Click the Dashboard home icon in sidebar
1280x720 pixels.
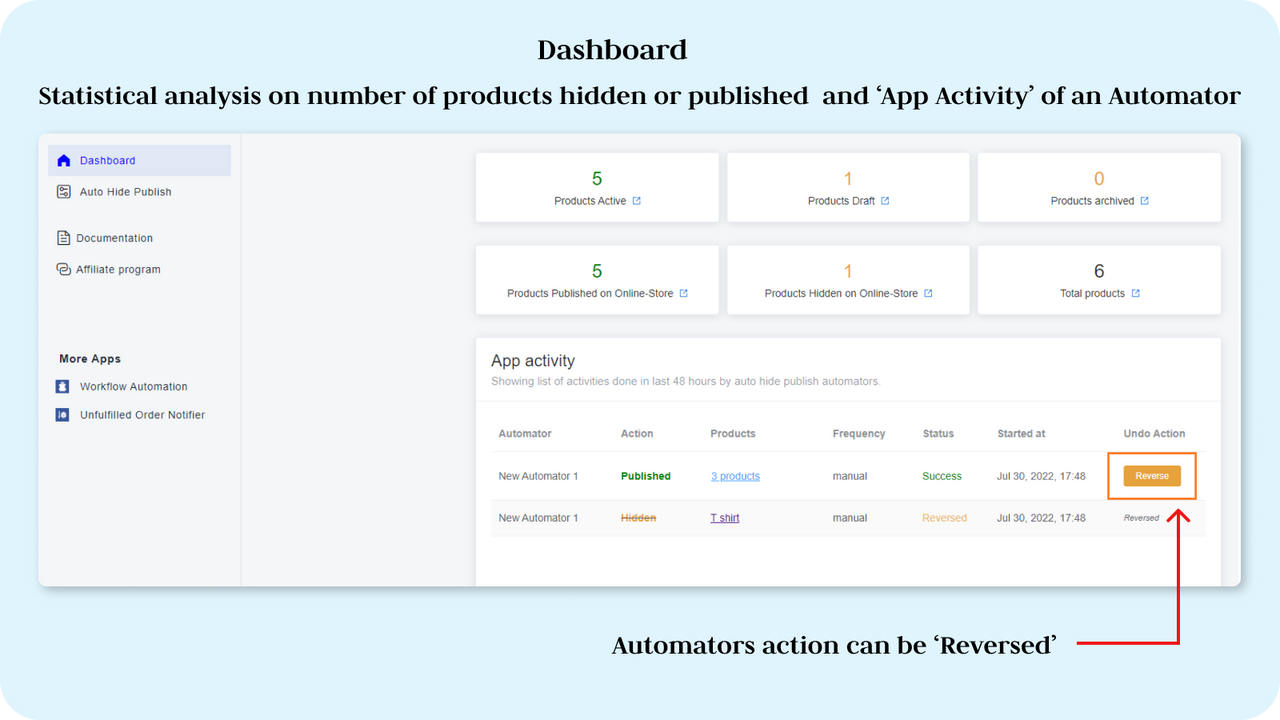64,161
